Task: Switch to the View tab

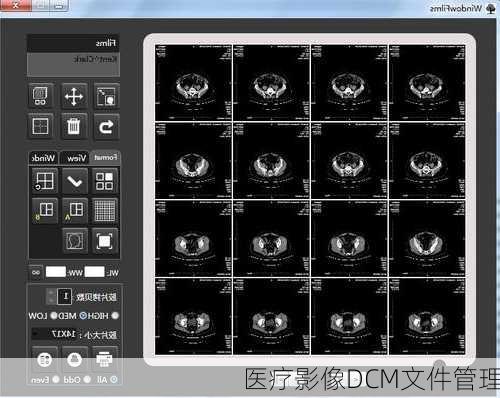Action: point(76,158)
